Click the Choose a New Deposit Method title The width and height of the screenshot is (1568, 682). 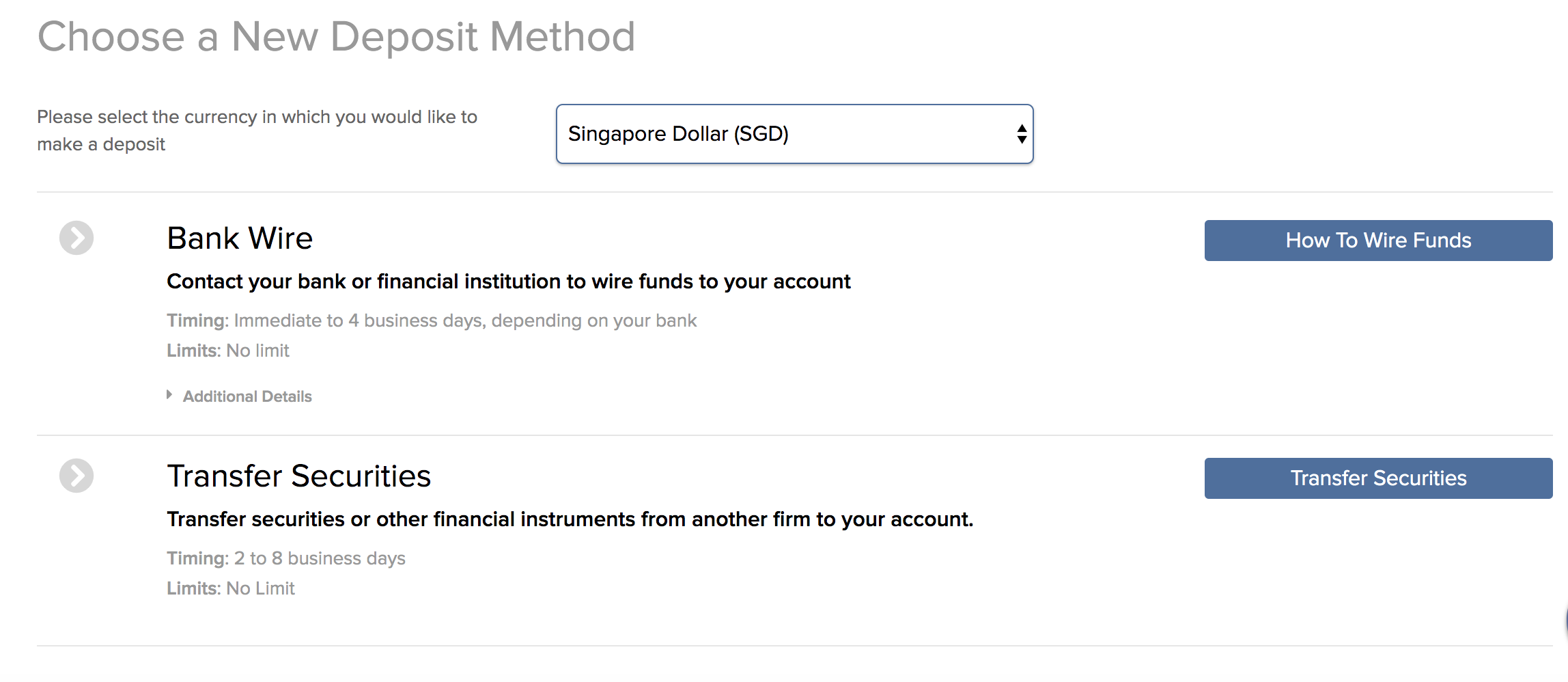[x=336, y=36]
